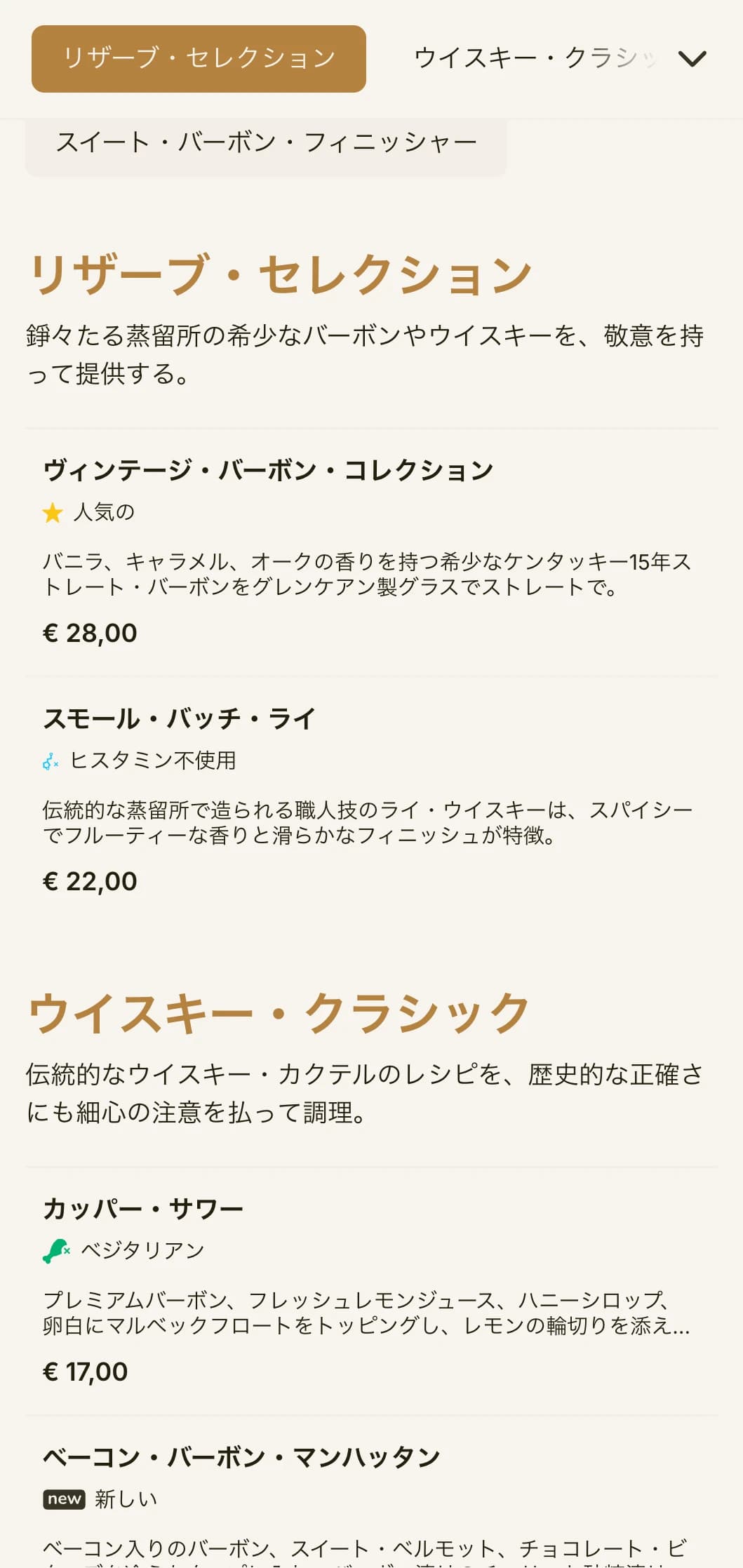Click the € 22,00 price
The height and width of the screenshot is (1568, 743).
click(90, 882)
